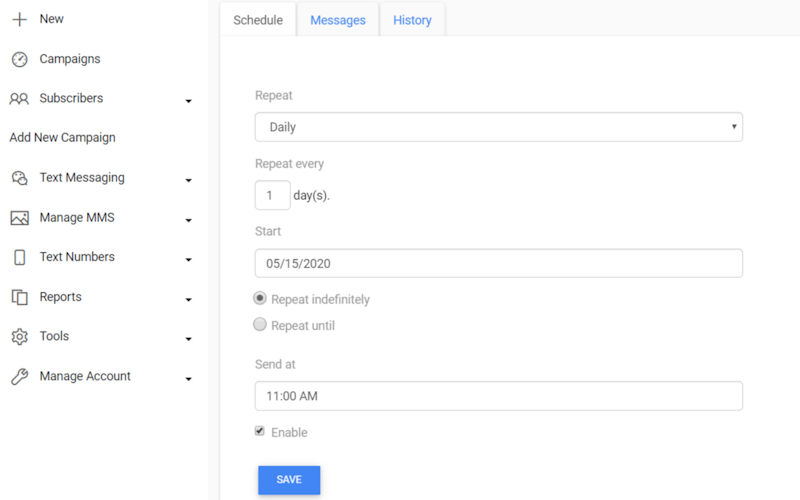Click the plus icon beside New
800x500 pixels.
[x=19, y=19]
